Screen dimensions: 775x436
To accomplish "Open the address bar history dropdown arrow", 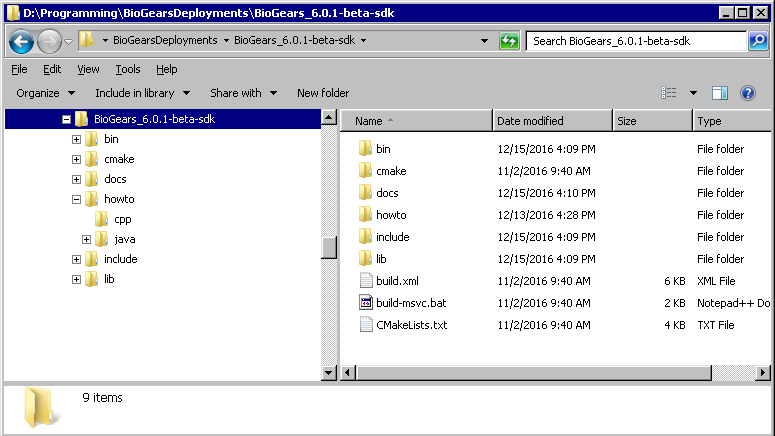I will 484,41.
